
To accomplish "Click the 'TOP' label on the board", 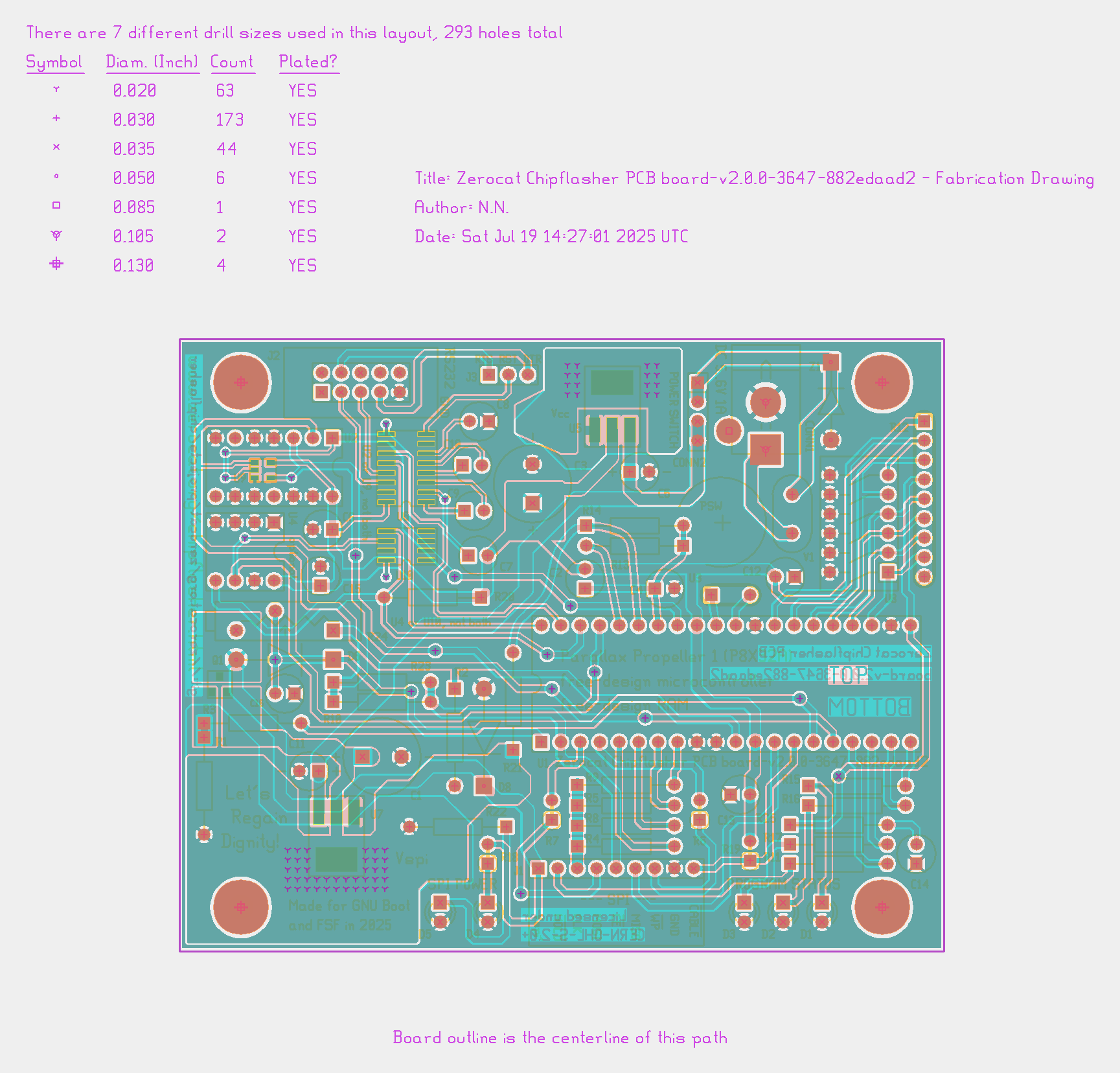I will tap(848, 676).
